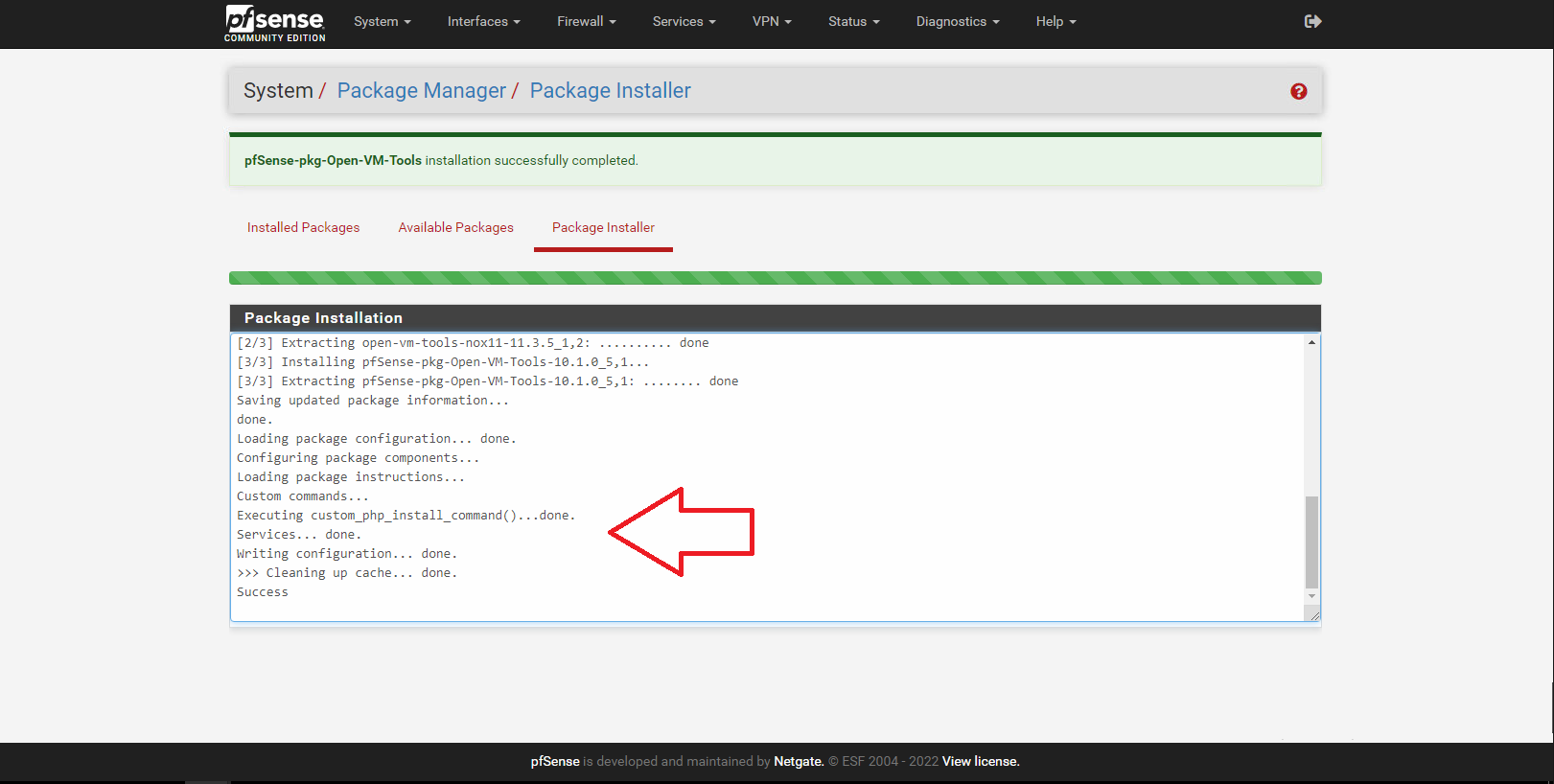The image size is (1554, 784).
Task: Click 'Writing configuration... done.' log line
Action: [347, 554]
